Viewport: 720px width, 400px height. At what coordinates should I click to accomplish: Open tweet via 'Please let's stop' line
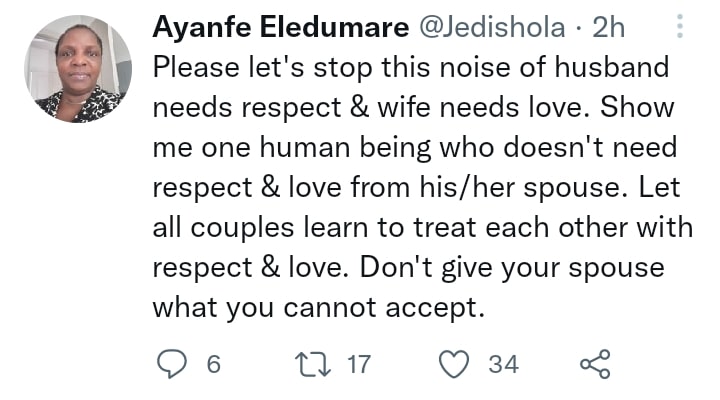[x=411, y=68]
